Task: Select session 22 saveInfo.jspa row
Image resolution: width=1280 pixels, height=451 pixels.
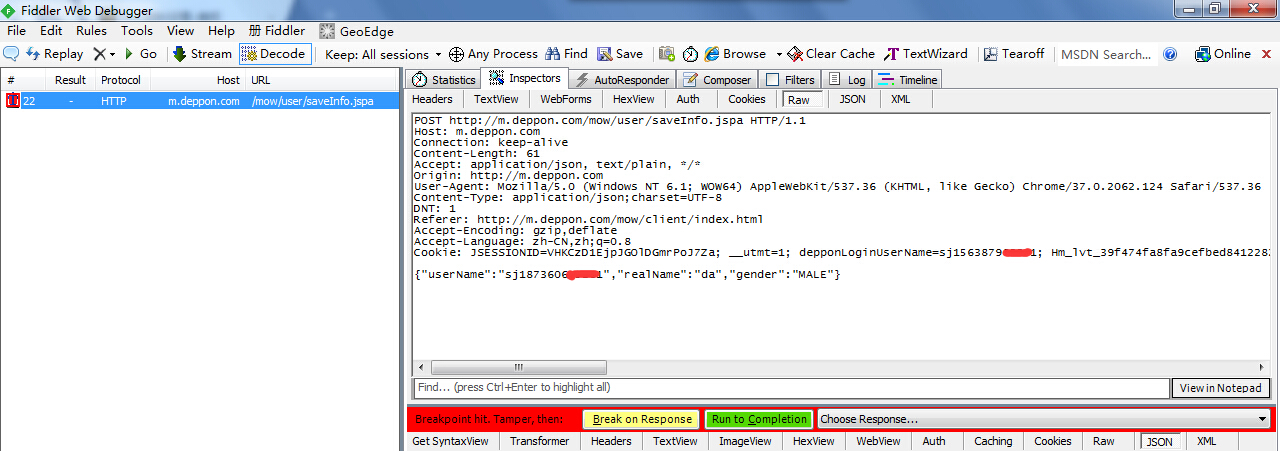Action: coord(200,101)
